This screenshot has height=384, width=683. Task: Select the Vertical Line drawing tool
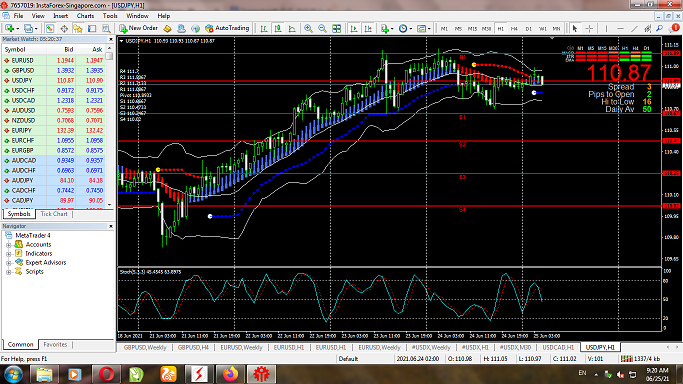606,28
